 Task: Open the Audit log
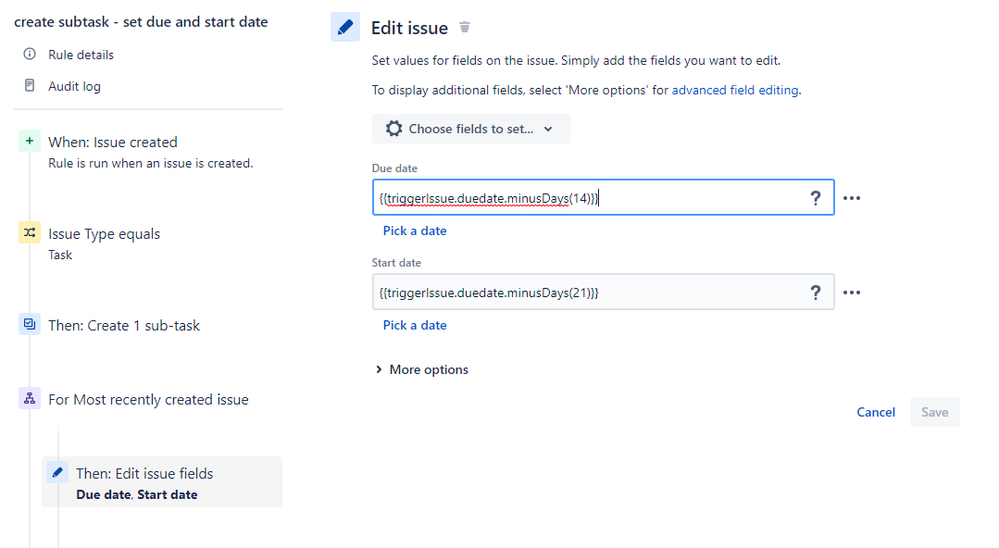coord(74,86)
